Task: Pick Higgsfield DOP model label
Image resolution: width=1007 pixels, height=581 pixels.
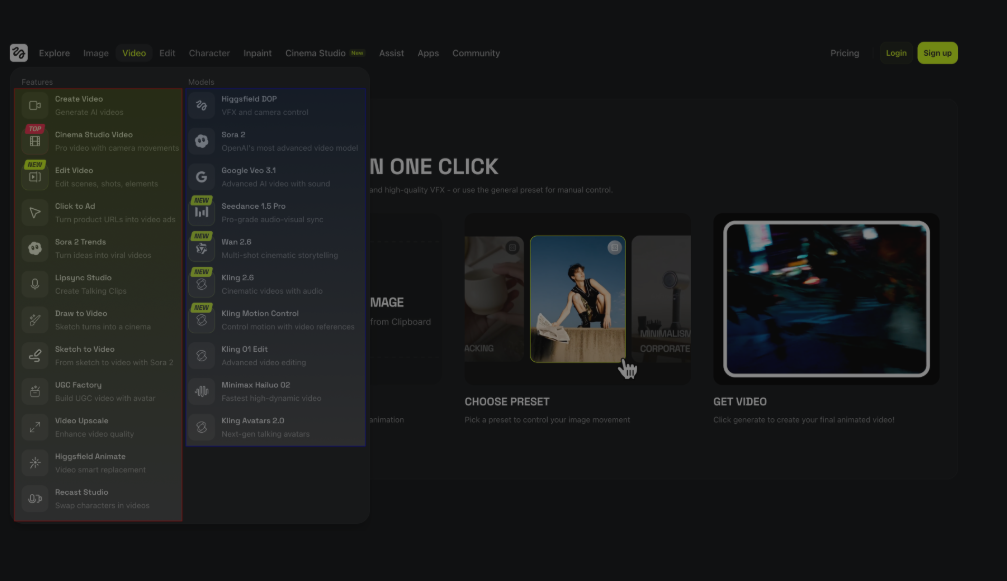Action: pos(249,99)
